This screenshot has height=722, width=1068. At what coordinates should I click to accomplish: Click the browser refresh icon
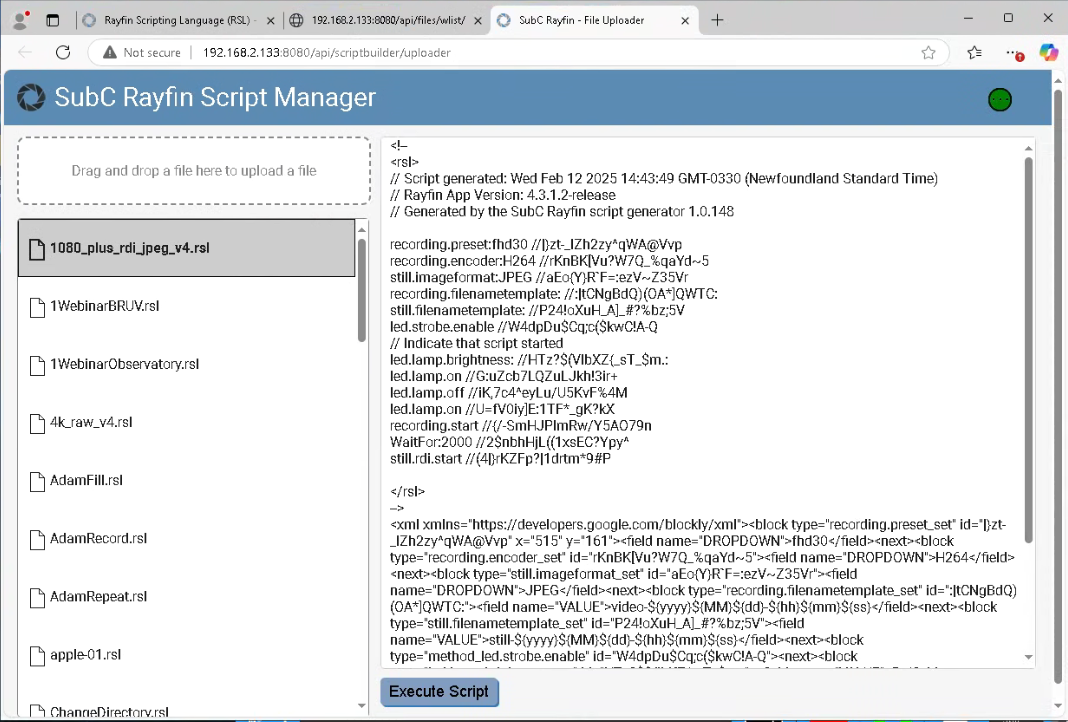coord(63,52)
